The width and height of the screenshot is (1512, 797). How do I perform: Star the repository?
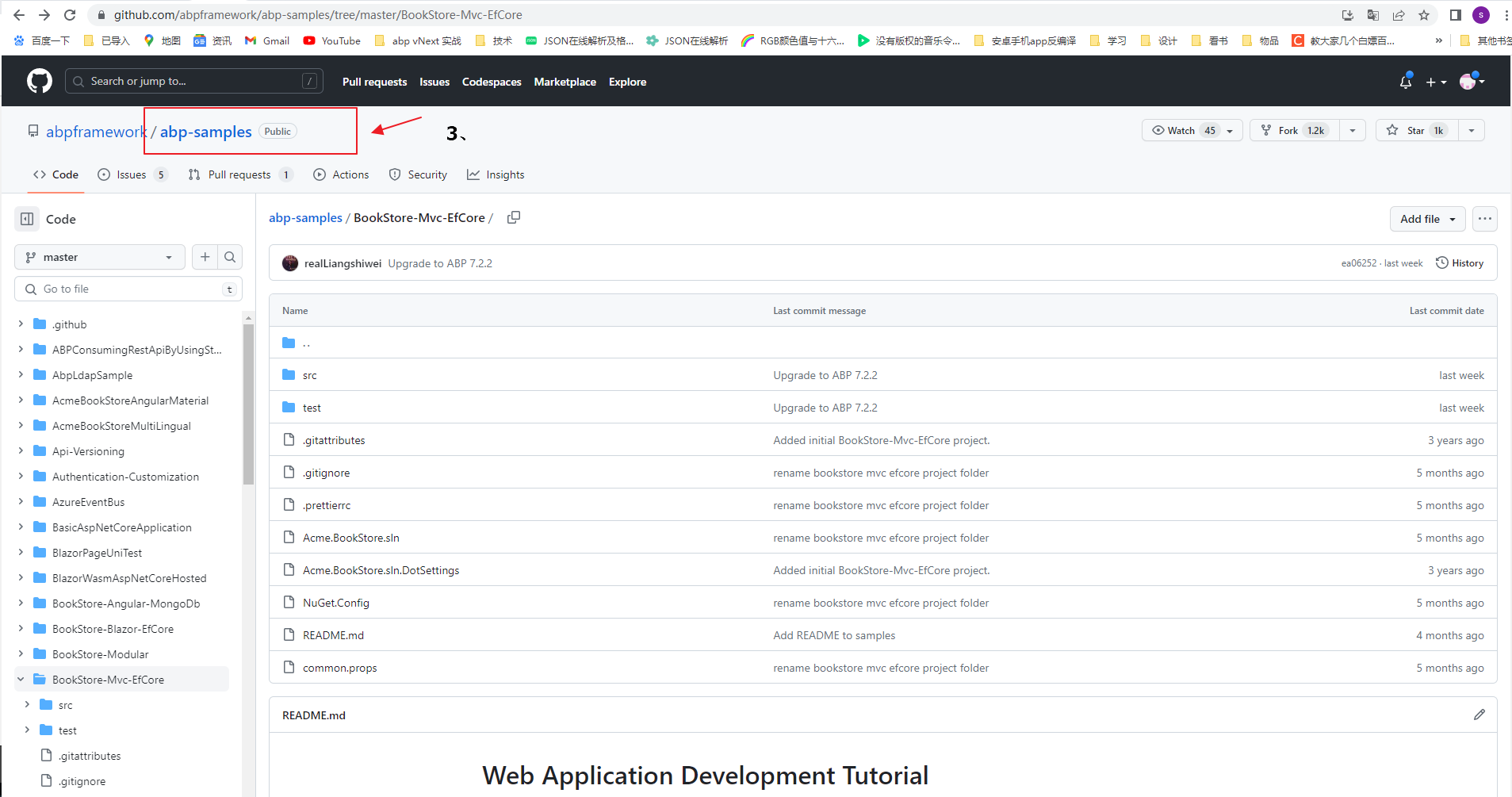(1417, 130)
